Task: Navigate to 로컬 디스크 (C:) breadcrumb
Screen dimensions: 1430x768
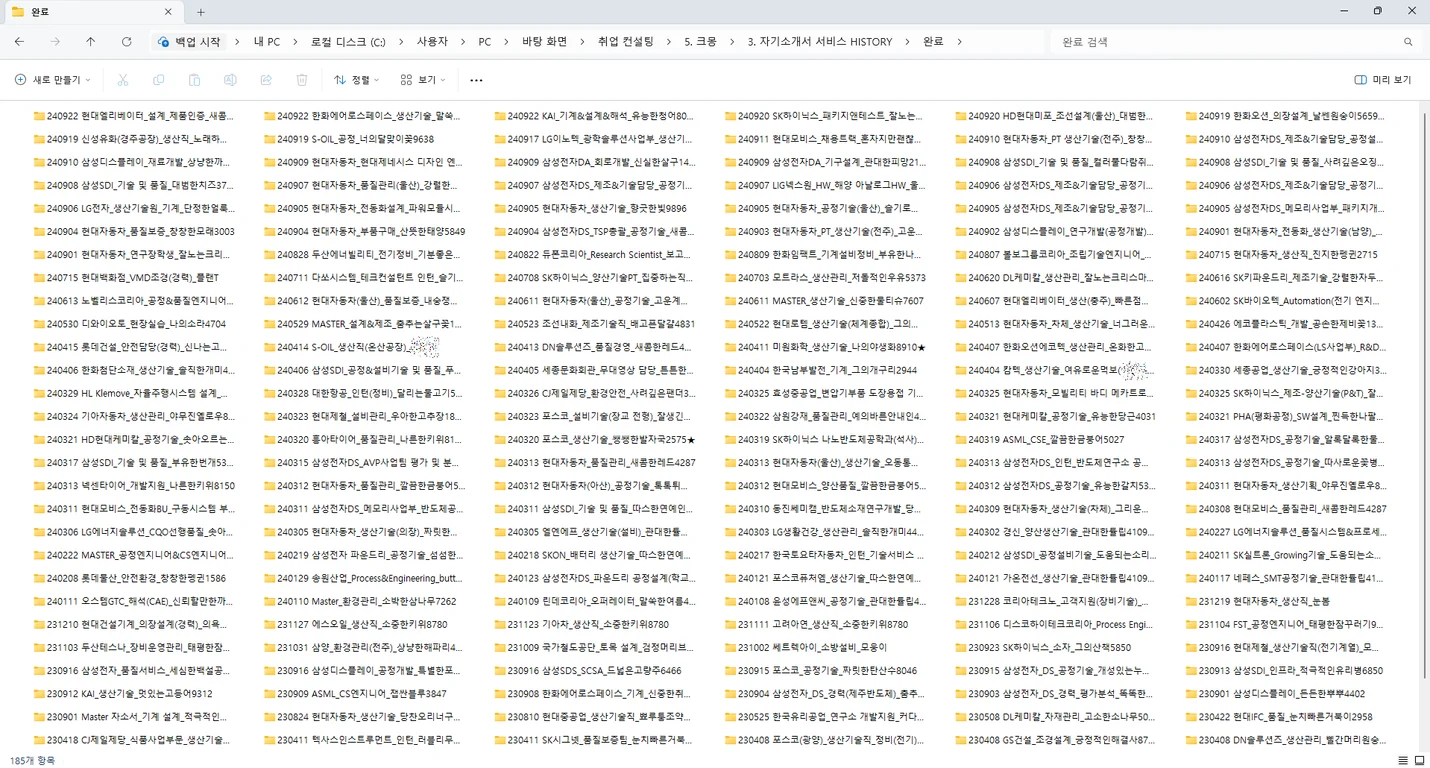Action: tap(348, 42)
